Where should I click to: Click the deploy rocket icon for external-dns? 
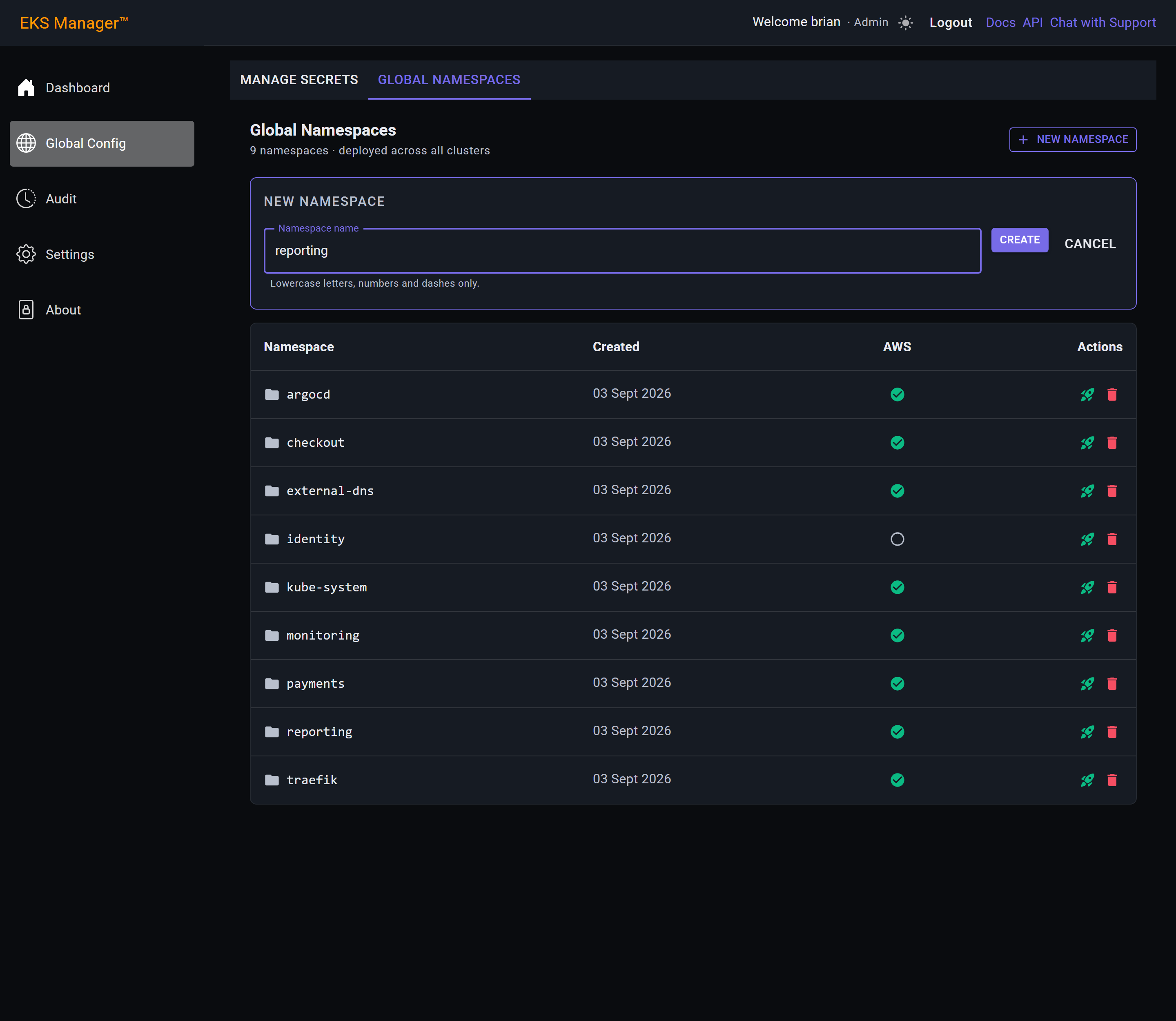pos(1087,490)
